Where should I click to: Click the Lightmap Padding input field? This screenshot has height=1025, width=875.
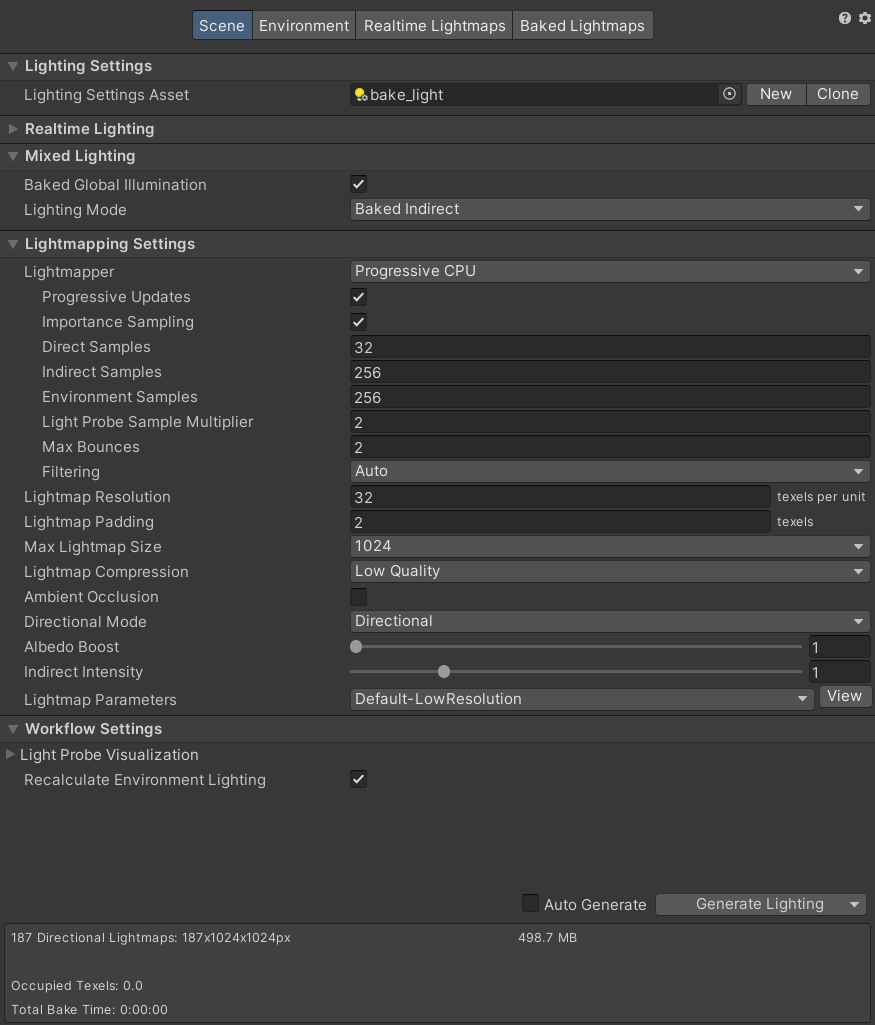tap(560, 522)
